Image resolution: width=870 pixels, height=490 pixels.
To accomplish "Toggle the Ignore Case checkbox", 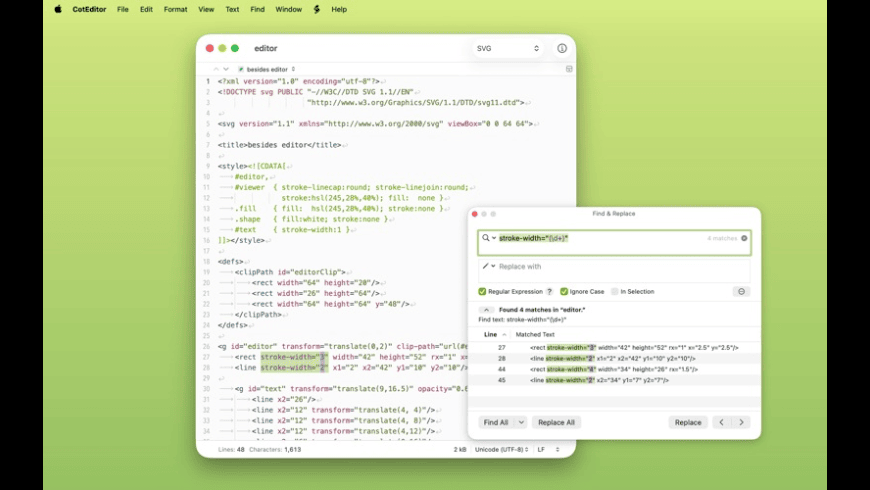I will tap(564, 291).
